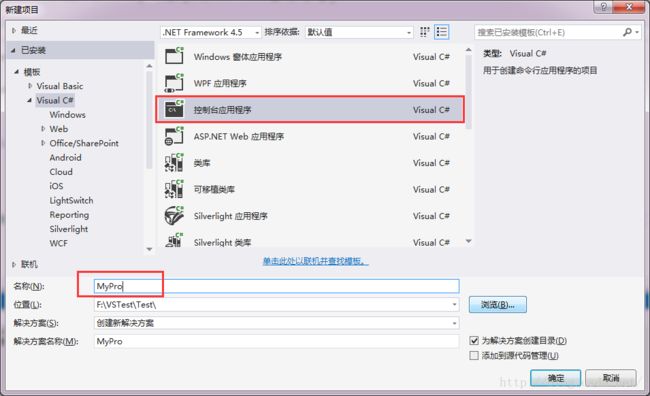Select the Silverlight tree item

click(x=69, y=229)
